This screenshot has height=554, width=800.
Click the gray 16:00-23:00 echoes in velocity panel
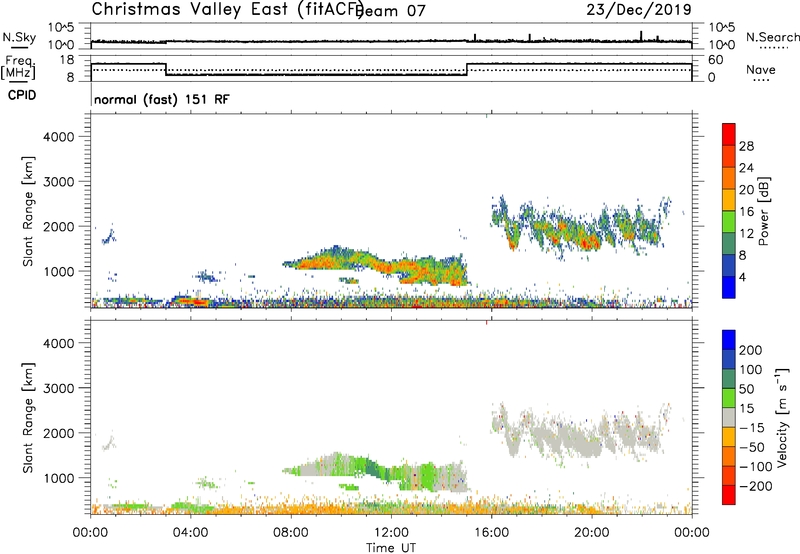point(579,433)
